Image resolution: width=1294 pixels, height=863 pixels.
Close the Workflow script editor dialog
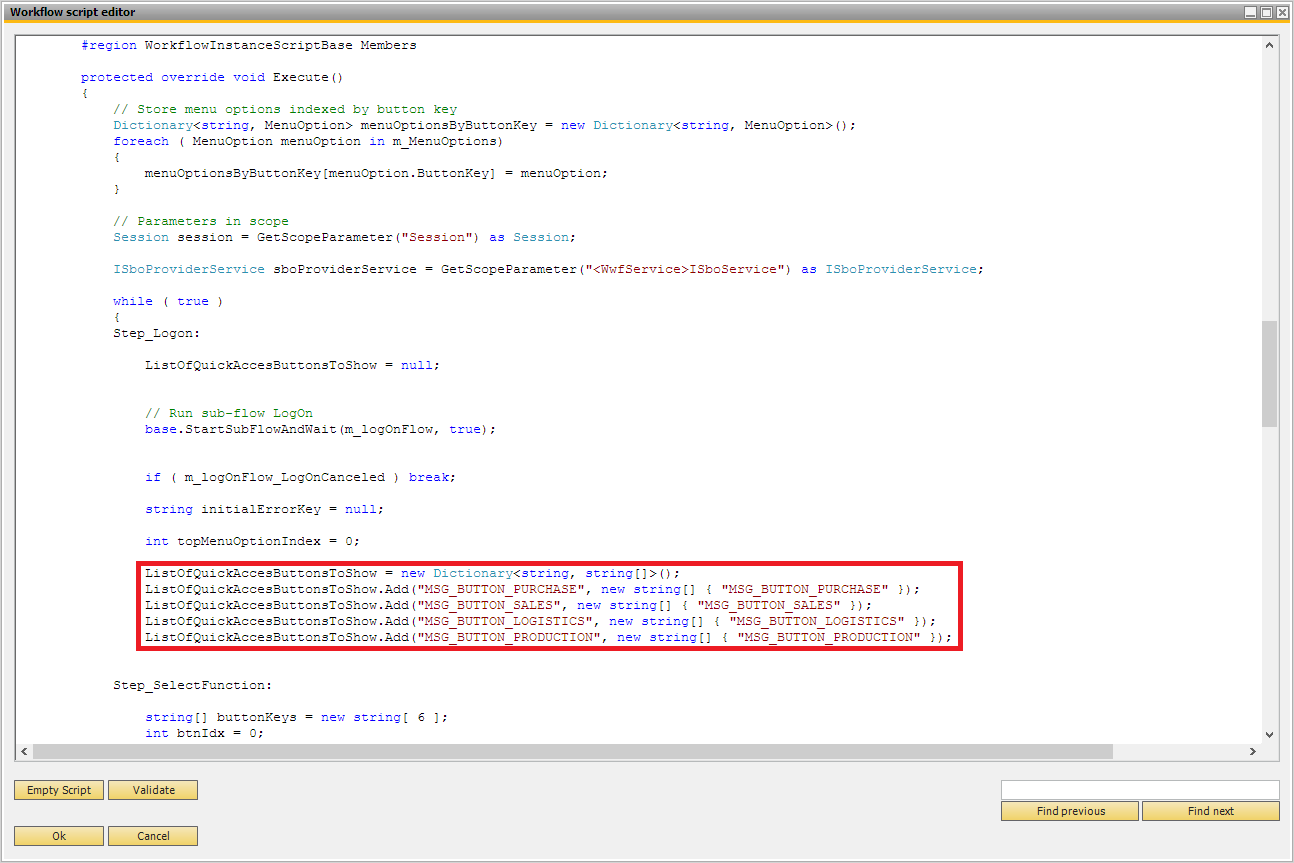[x=1282, y=12]
